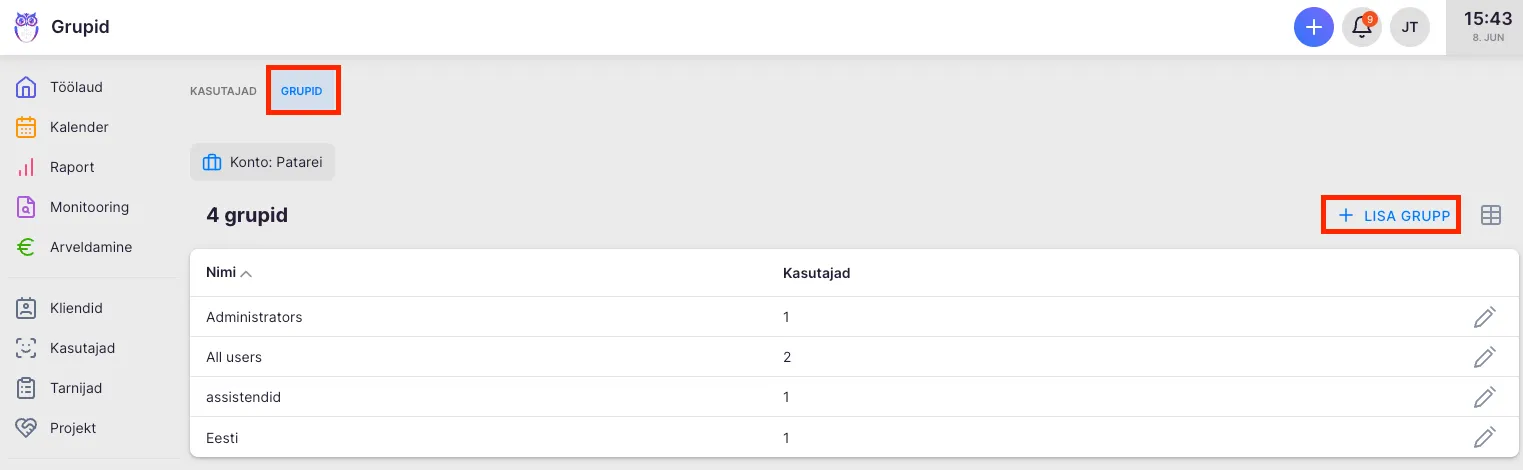Select Monitooring in the sidebar
Screen dimensions: 1523x470
click(x=89, y=207)
